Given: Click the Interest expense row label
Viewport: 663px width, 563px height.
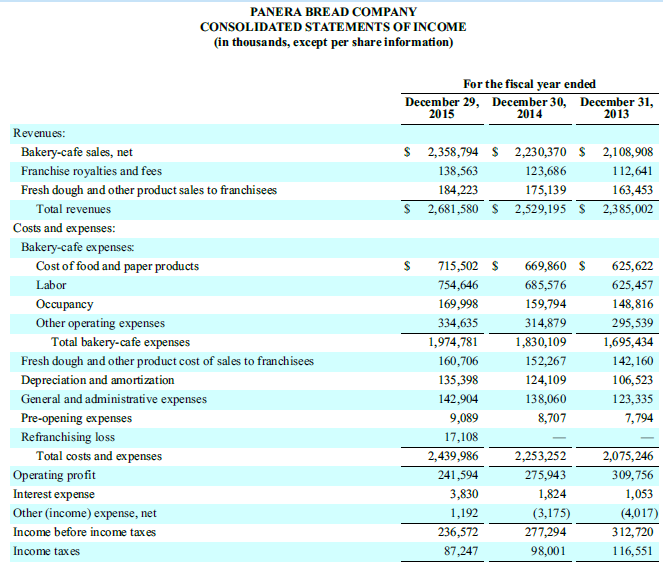Looking at the screenshot, I should pos(53,494).
